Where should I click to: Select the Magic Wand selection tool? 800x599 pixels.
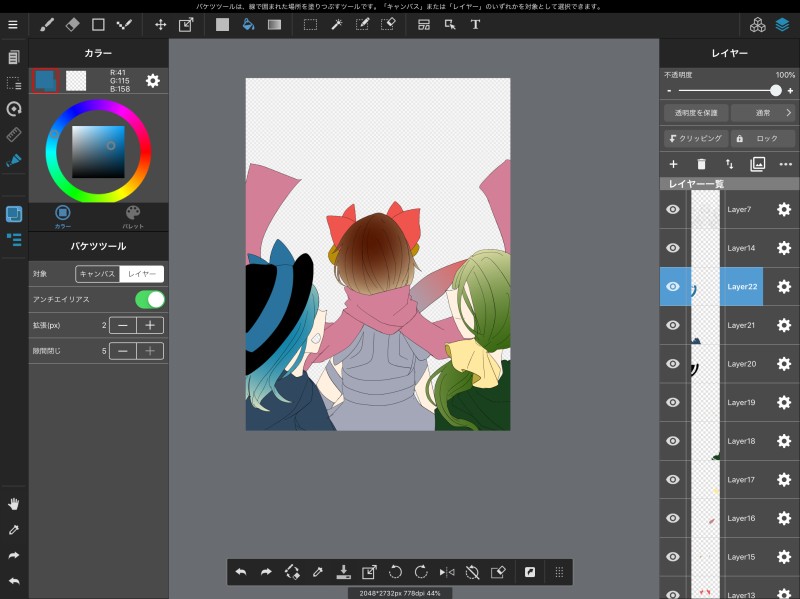(337, 24)
